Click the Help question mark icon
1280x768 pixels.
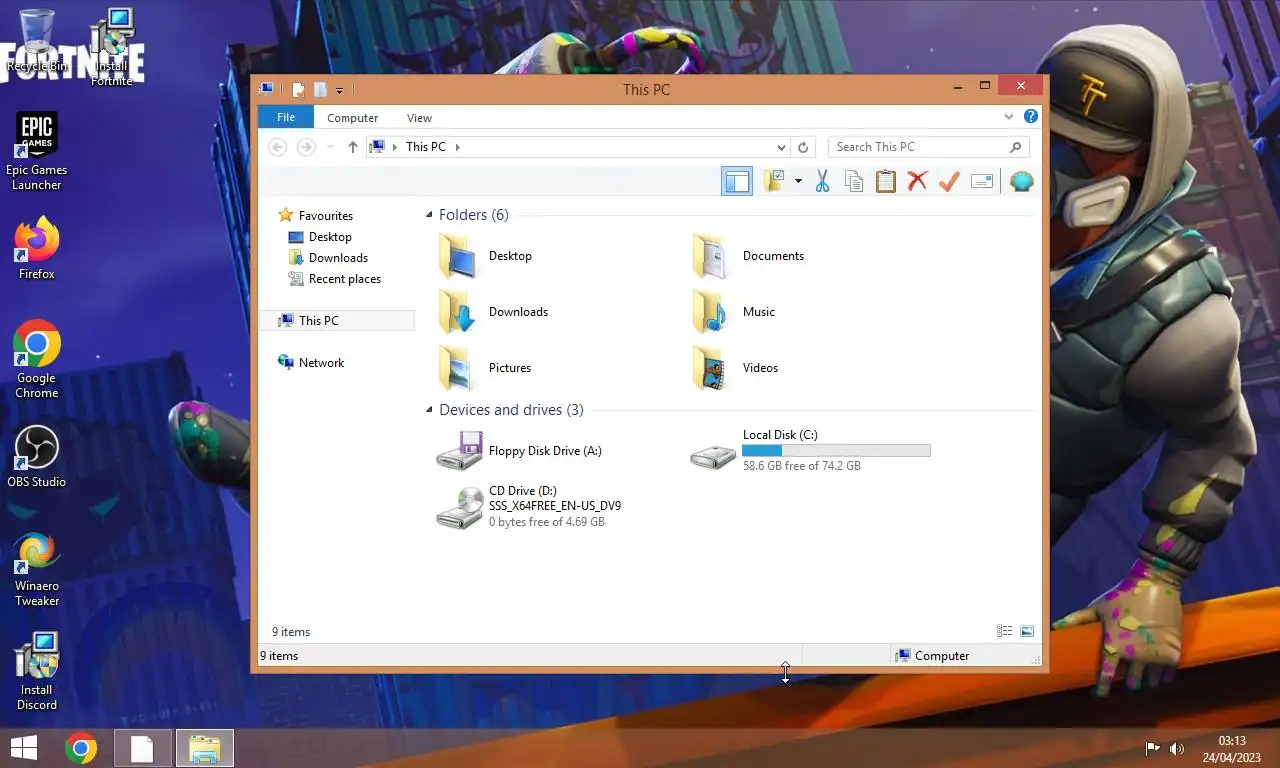(x=1031, y=117)
